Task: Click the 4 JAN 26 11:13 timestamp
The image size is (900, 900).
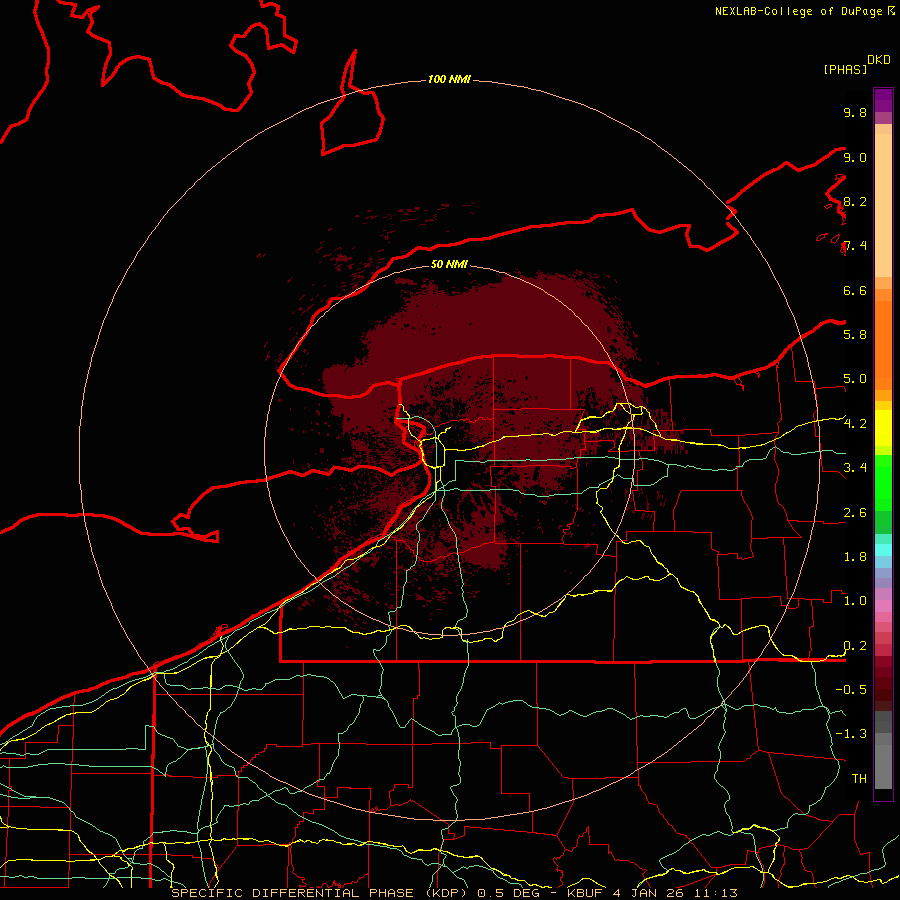Action: click(x=674, y=893)
